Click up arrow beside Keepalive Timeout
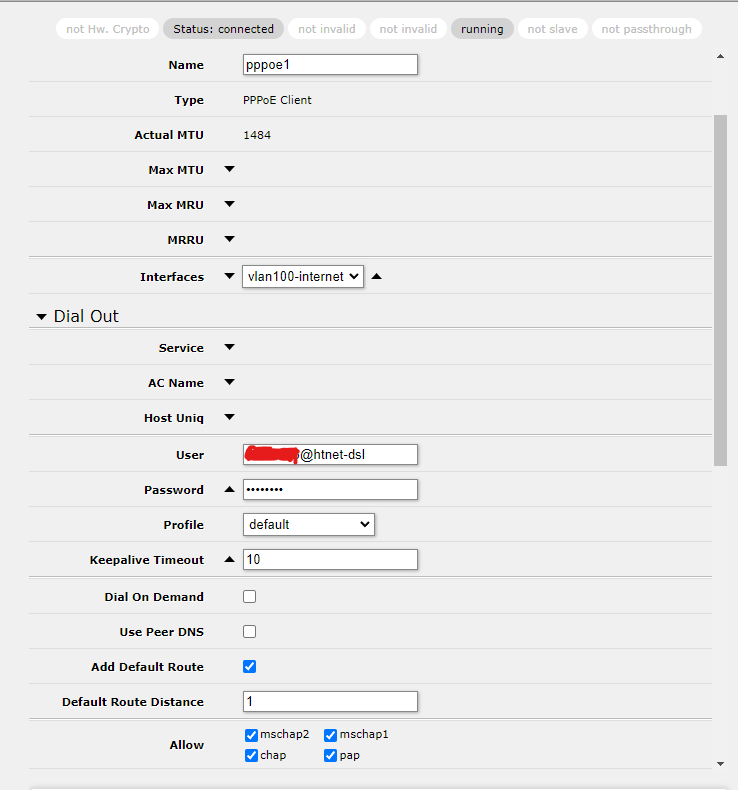The image size is (738, 790). (x=229, y=560)
